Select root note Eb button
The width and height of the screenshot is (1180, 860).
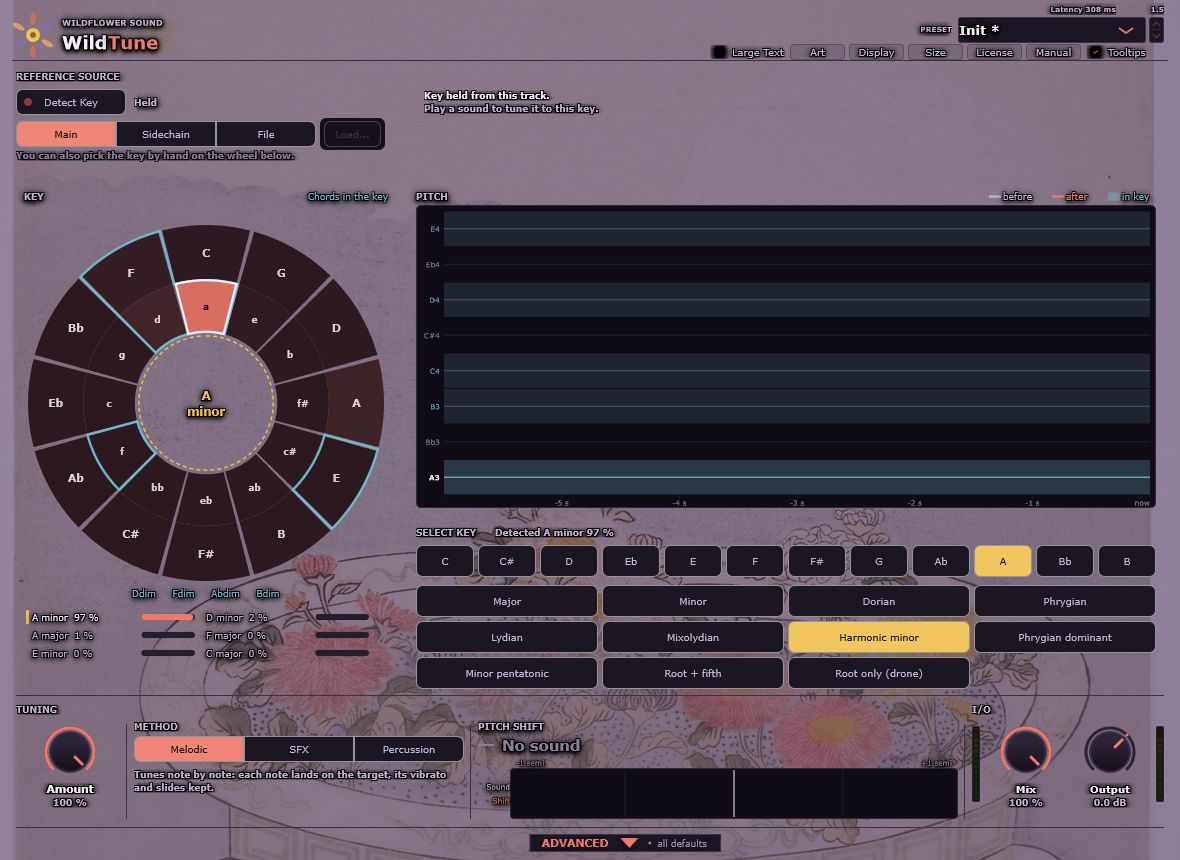tap(631, 561)
